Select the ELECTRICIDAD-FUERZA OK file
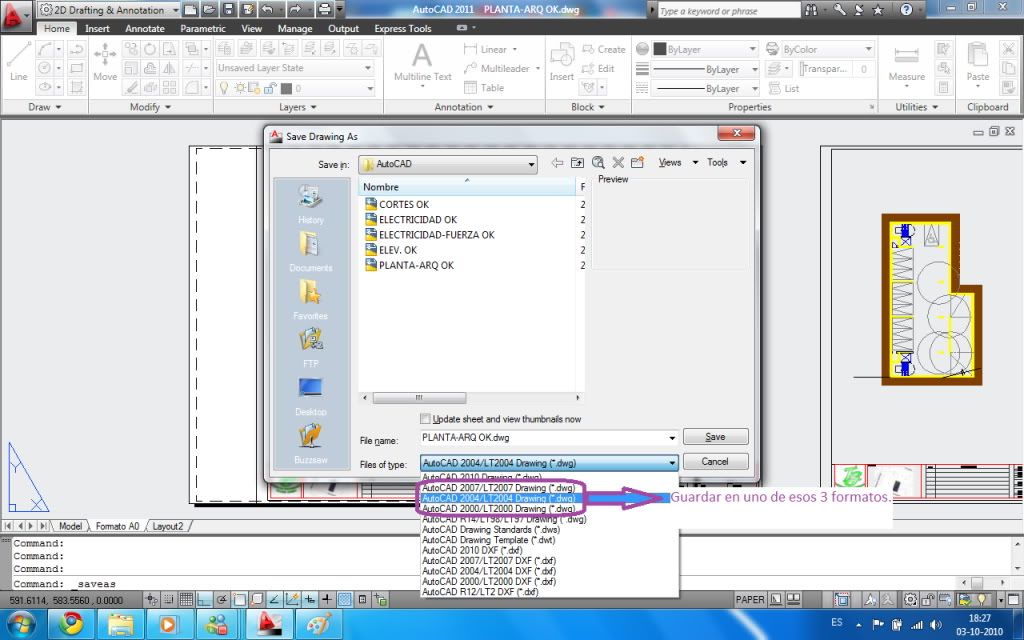Image resolution: width=1024 pixels, height=640 pixels. [x=430, y=235]
